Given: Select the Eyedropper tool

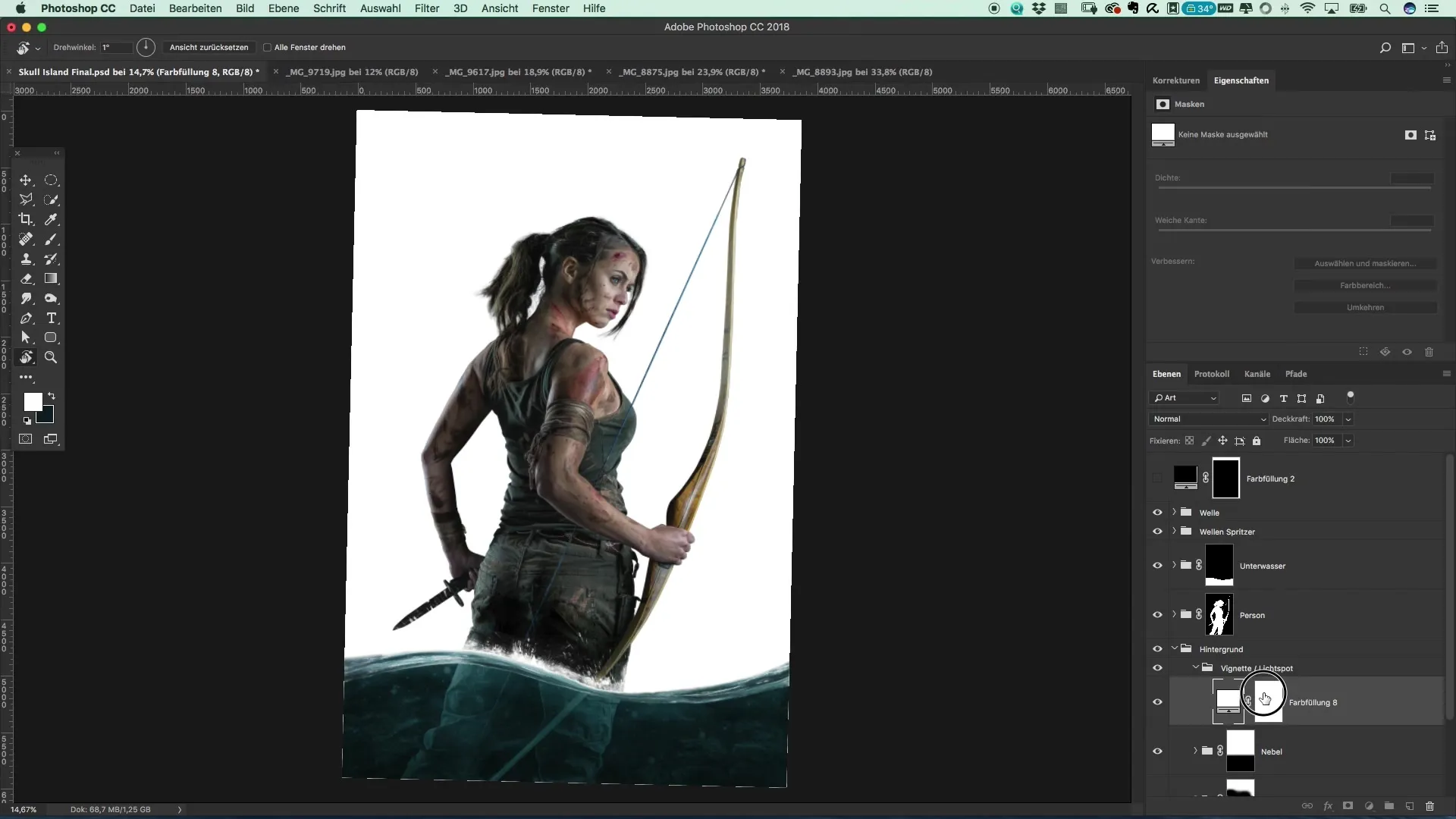Looking at the screenshot, I should (51, 219).
